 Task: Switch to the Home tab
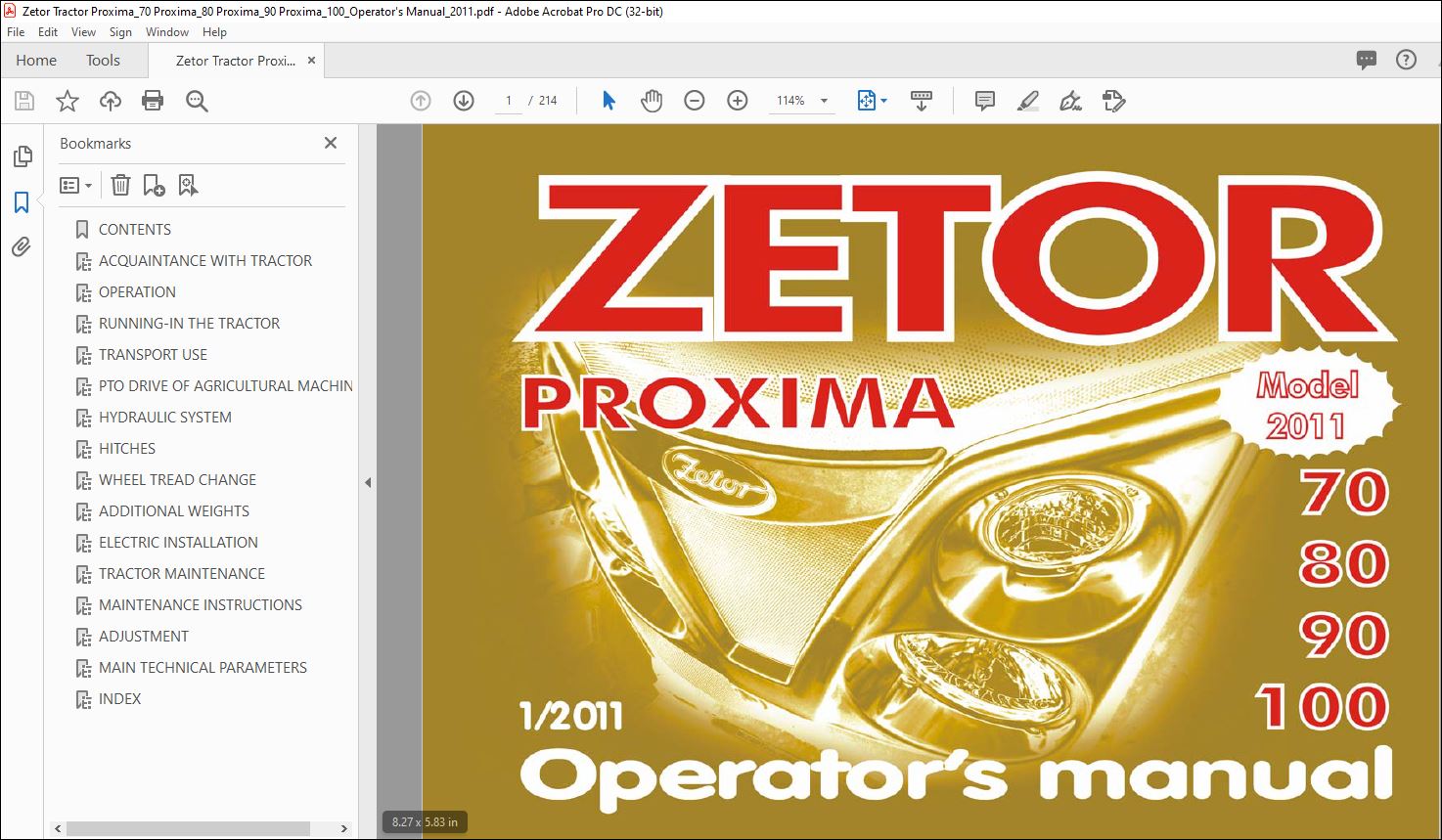click(x=36, y=60)
